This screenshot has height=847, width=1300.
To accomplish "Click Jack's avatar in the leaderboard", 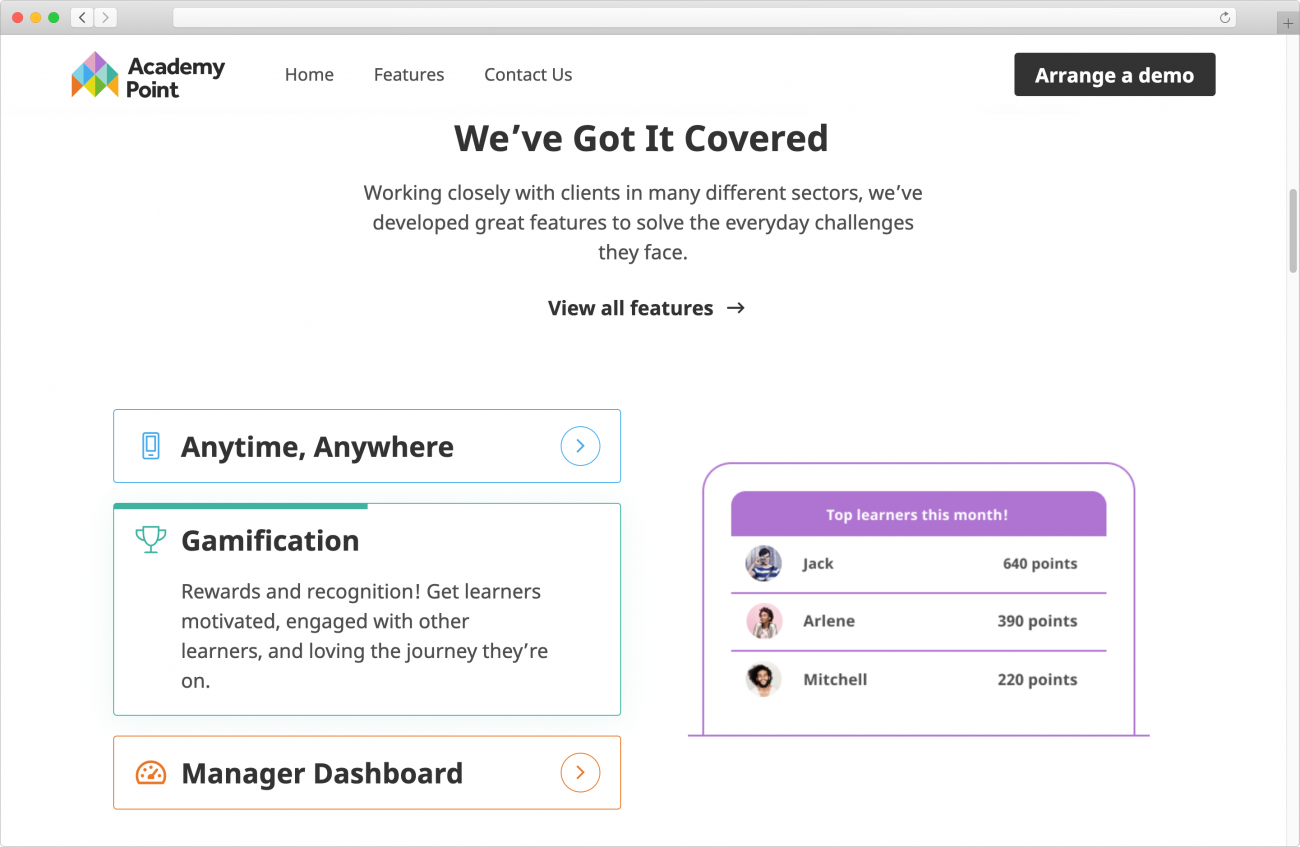I will pyautogui.click(x=764, y=563).
